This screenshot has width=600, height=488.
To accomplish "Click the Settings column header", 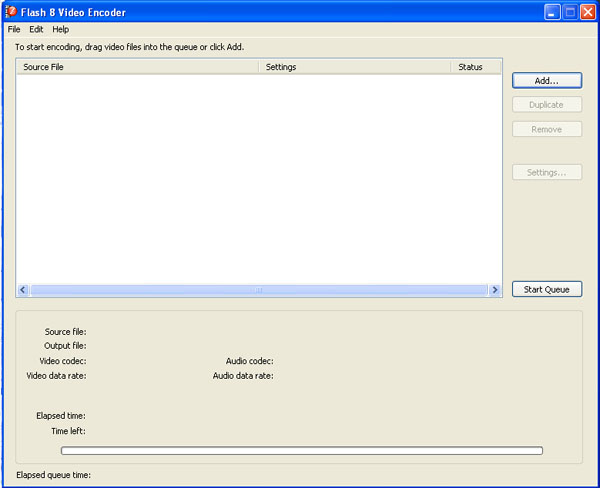I will pyautogui.click(x=355, y=67).
